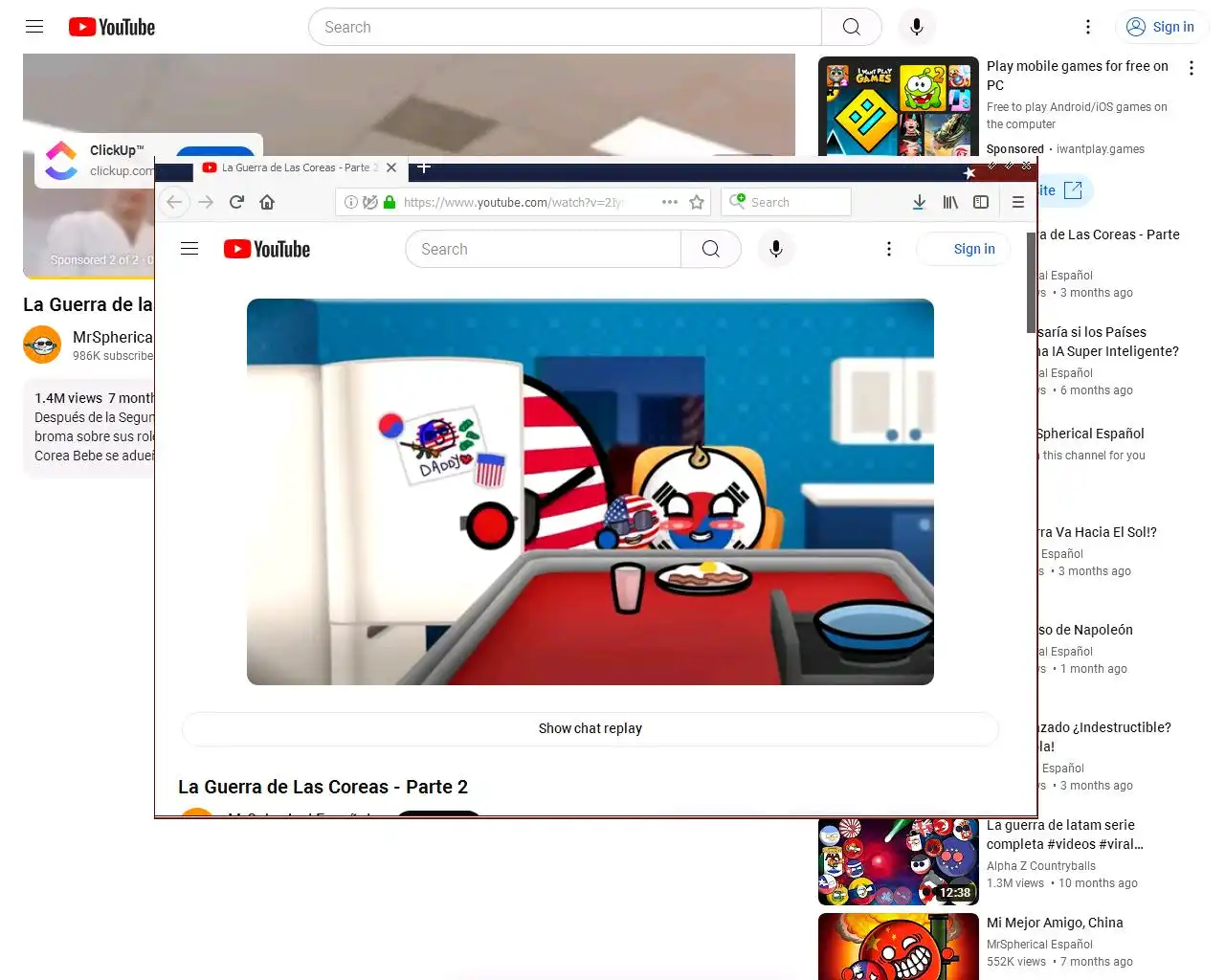The image size is (1225, 980).
Task: Open settings dots beside background Sign in
Action: click(1088, 27)
